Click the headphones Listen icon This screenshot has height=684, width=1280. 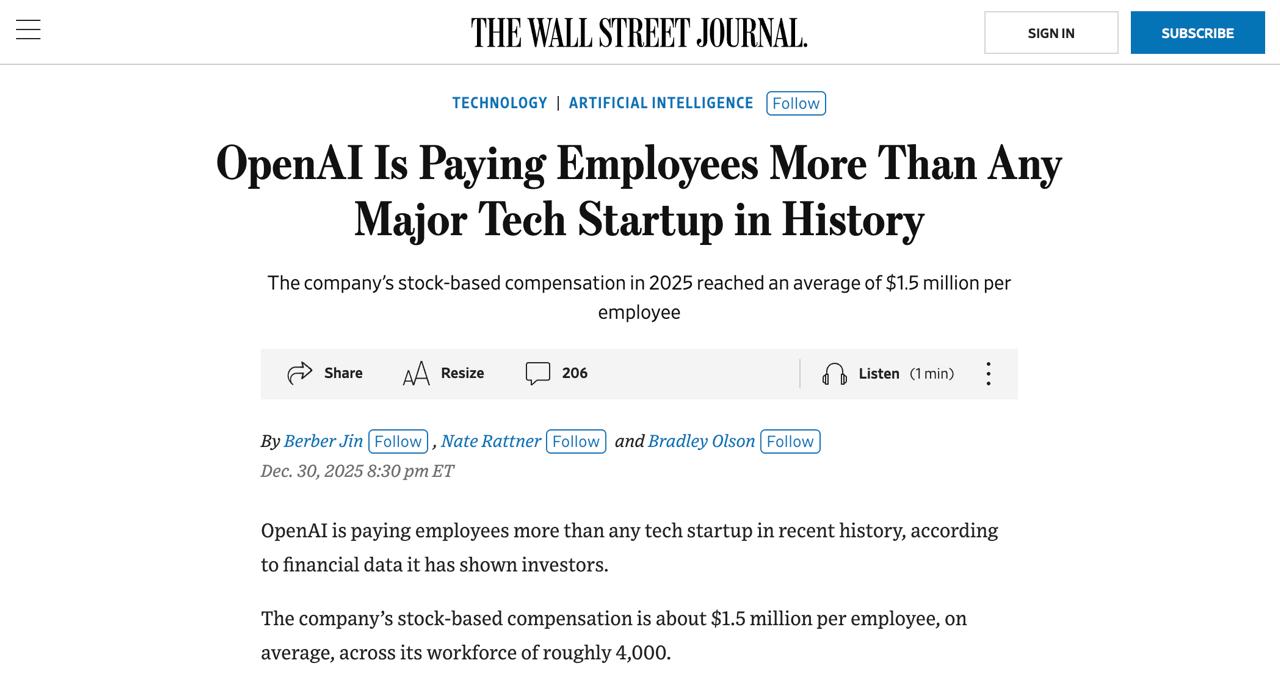pyautogui.click(x=834, y=374)
